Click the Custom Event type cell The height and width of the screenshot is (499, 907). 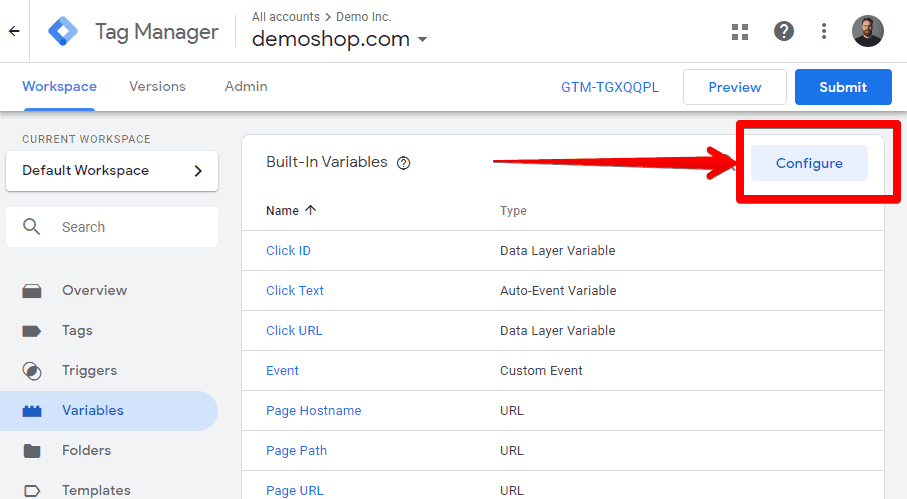click(541, 370)
